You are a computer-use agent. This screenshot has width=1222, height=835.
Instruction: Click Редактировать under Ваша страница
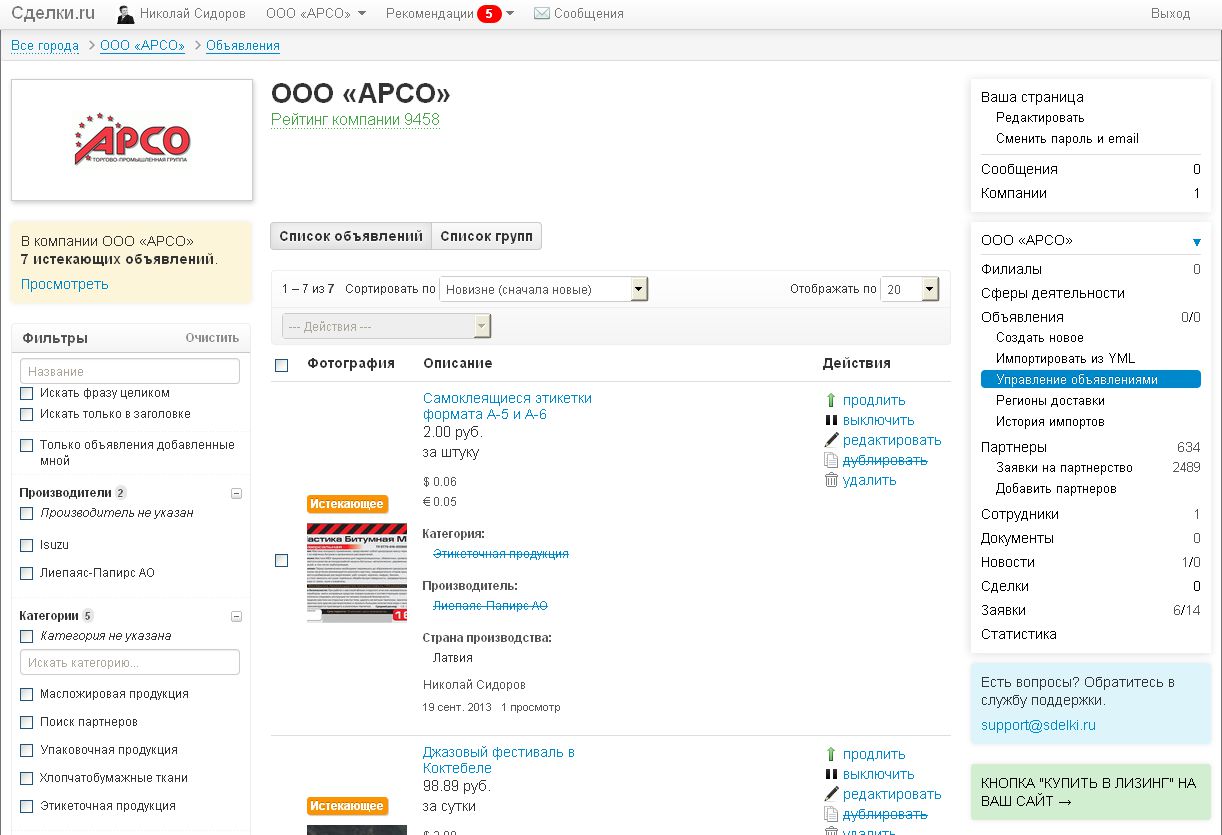(1040, 118)
